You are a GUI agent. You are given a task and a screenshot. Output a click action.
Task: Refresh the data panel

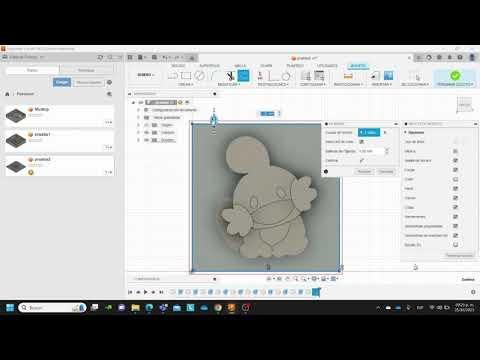100,57
